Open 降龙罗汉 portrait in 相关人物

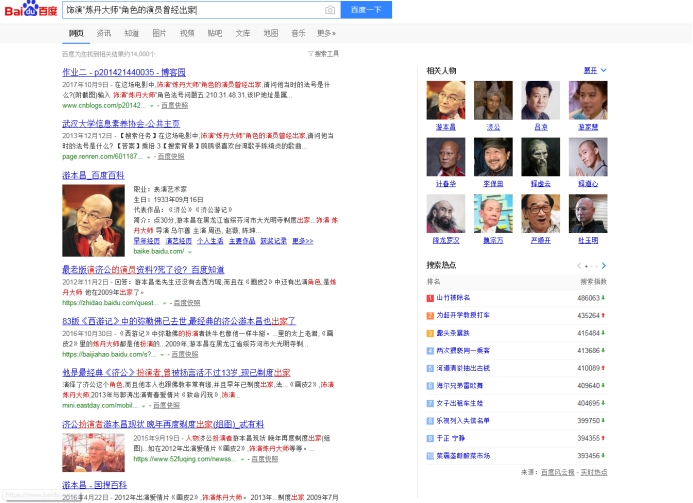pos(446,213)
